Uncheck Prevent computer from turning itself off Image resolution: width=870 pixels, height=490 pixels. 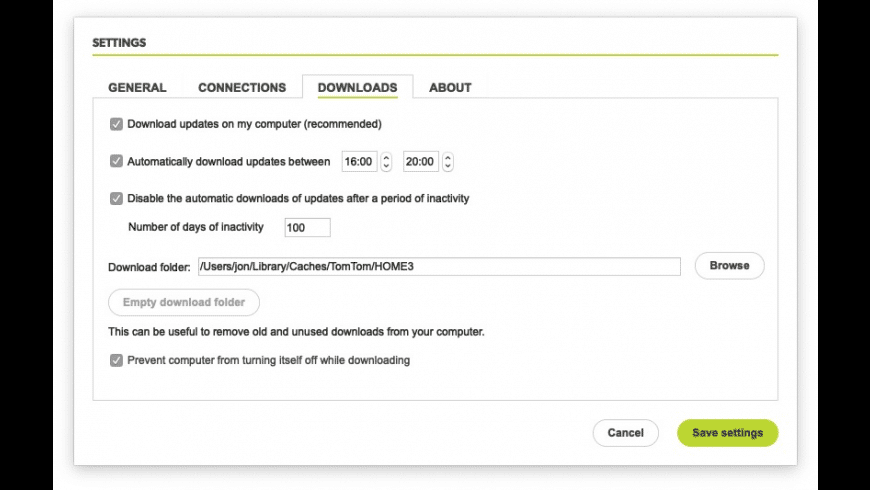(x=117, y=360)
